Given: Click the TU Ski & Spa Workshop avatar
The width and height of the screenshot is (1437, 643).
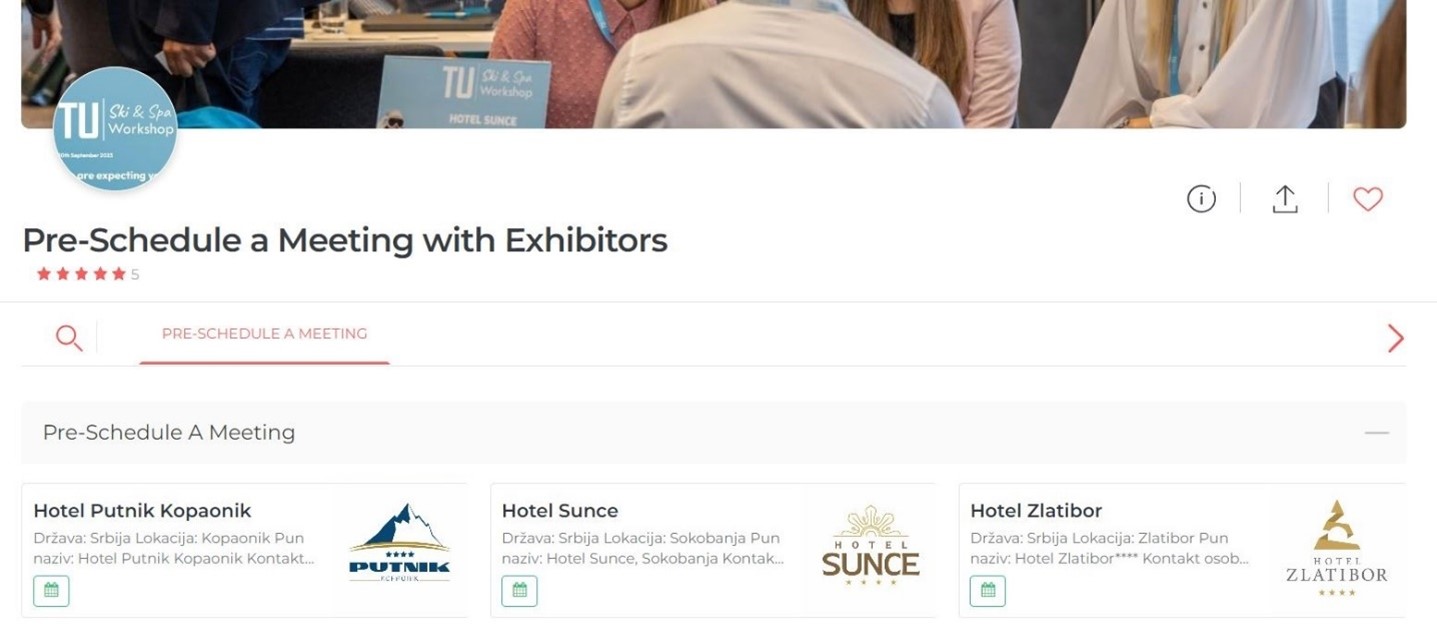Looking at the screenshot, I should [x=115, y=129].
